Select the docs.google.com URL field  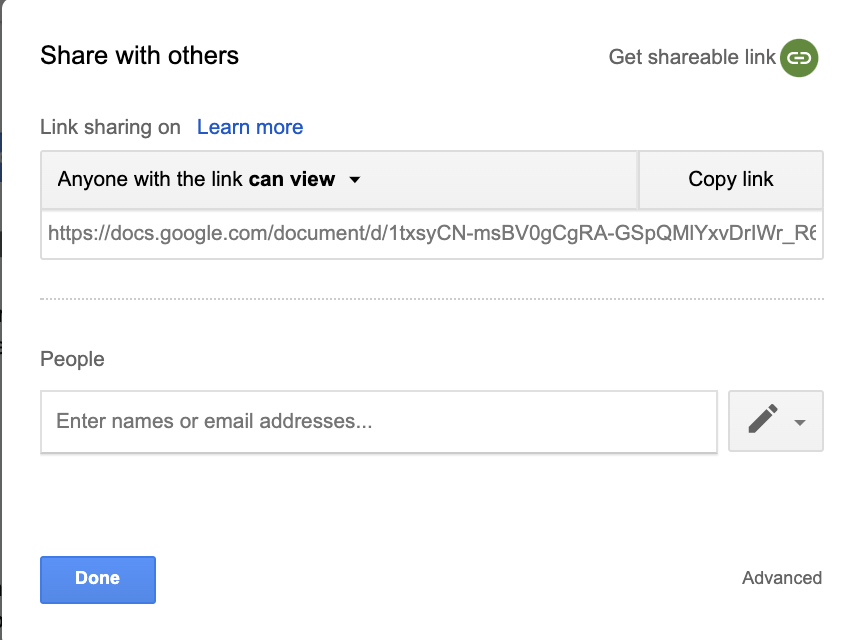pos(431,234)
